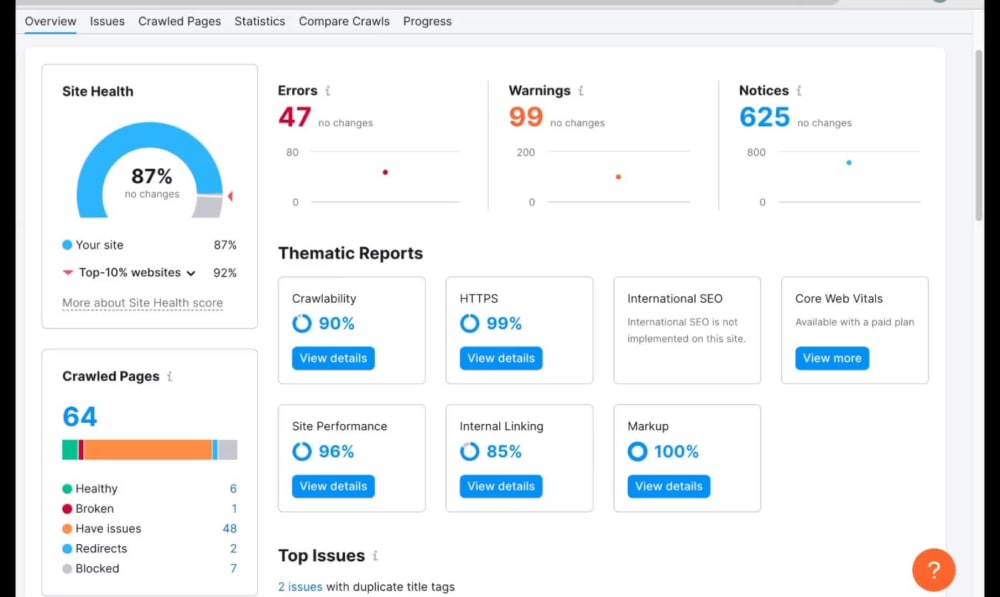Click View more under Core Web Vitals
The width and height of the screenshot is (1000, 597).
pos(832,358)
